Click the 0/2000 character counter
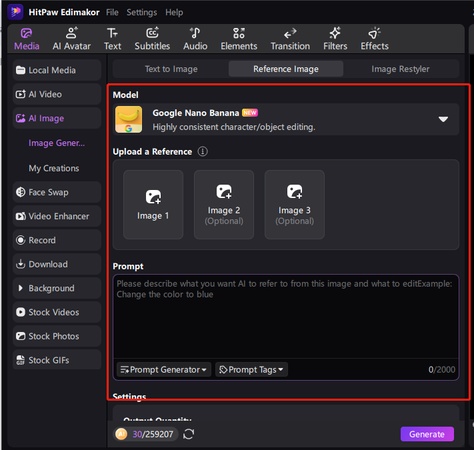This screenshot has height=450, width=474. click(442, 369)
